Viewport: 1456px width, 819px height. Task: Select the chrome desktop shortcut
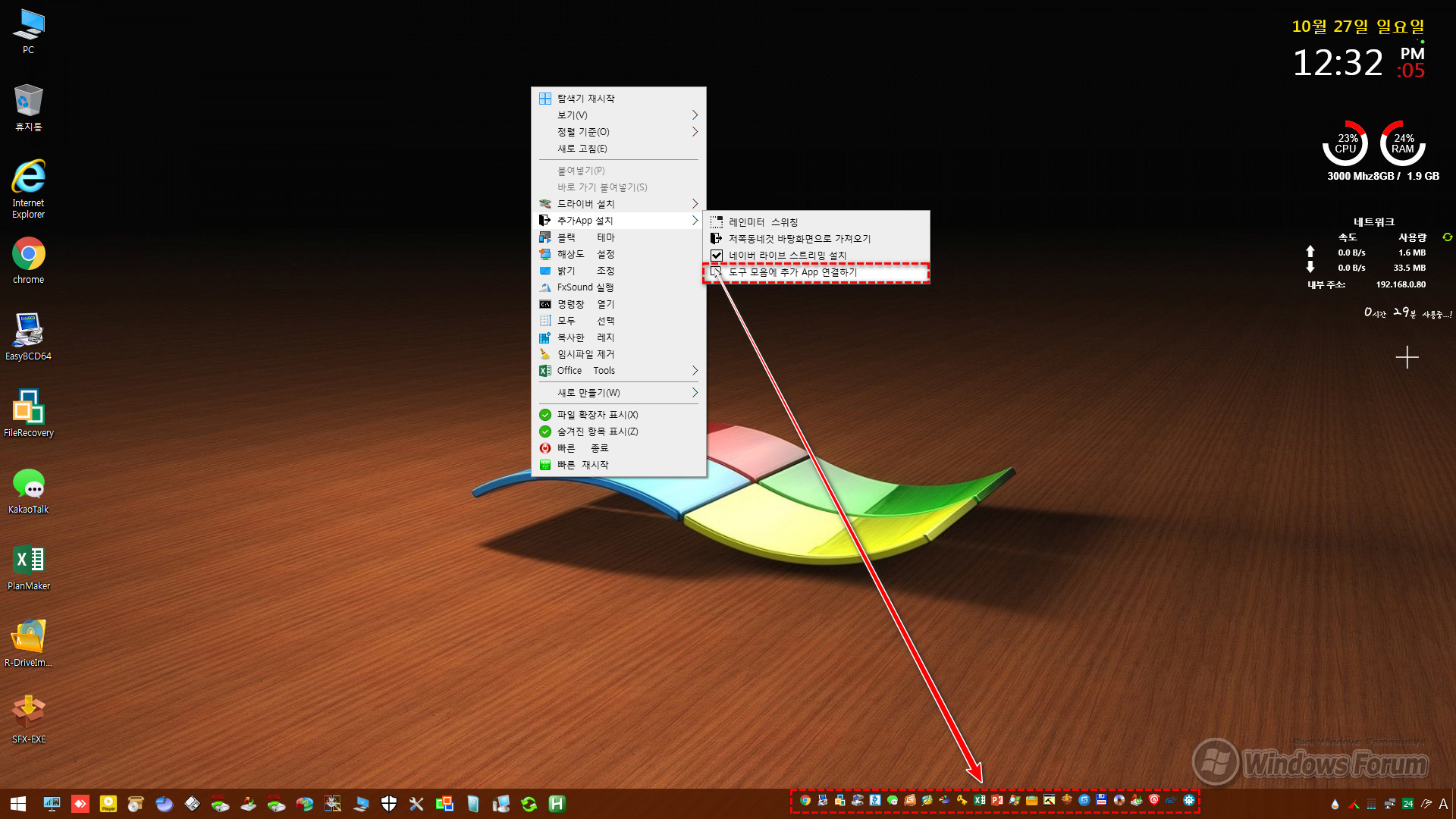click(28, 261)
